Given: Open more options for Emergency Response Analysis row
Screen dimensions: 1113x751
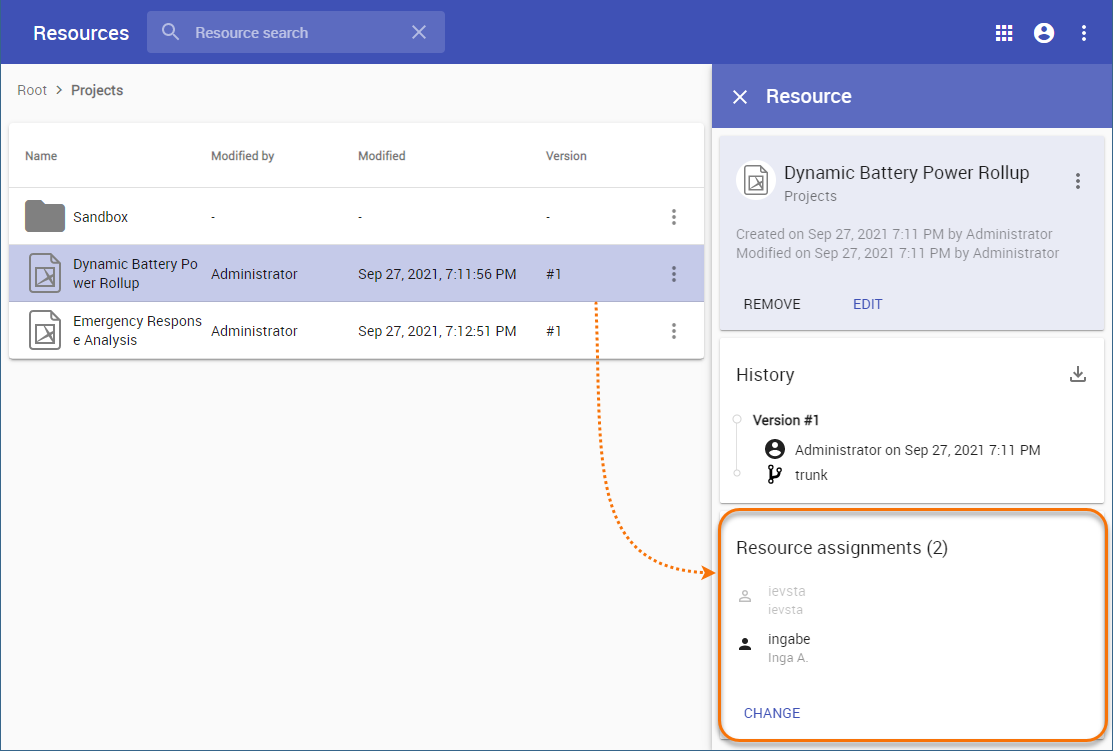Looking at the screenshot, I should point(674,331).
